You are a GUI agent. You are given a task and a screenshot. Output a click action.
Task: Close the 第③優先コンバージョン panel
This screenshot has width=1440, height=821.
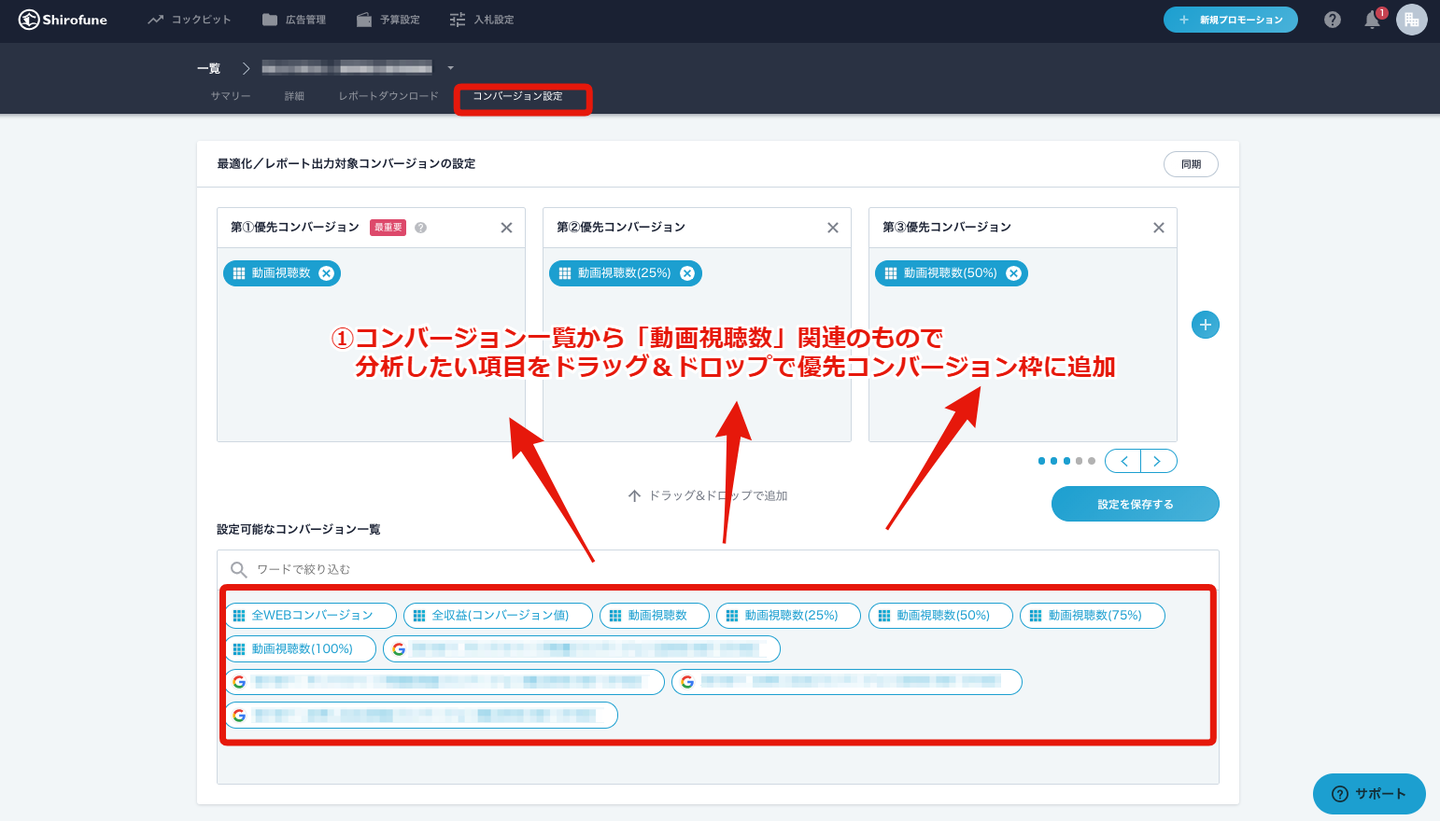point(1158,228)
